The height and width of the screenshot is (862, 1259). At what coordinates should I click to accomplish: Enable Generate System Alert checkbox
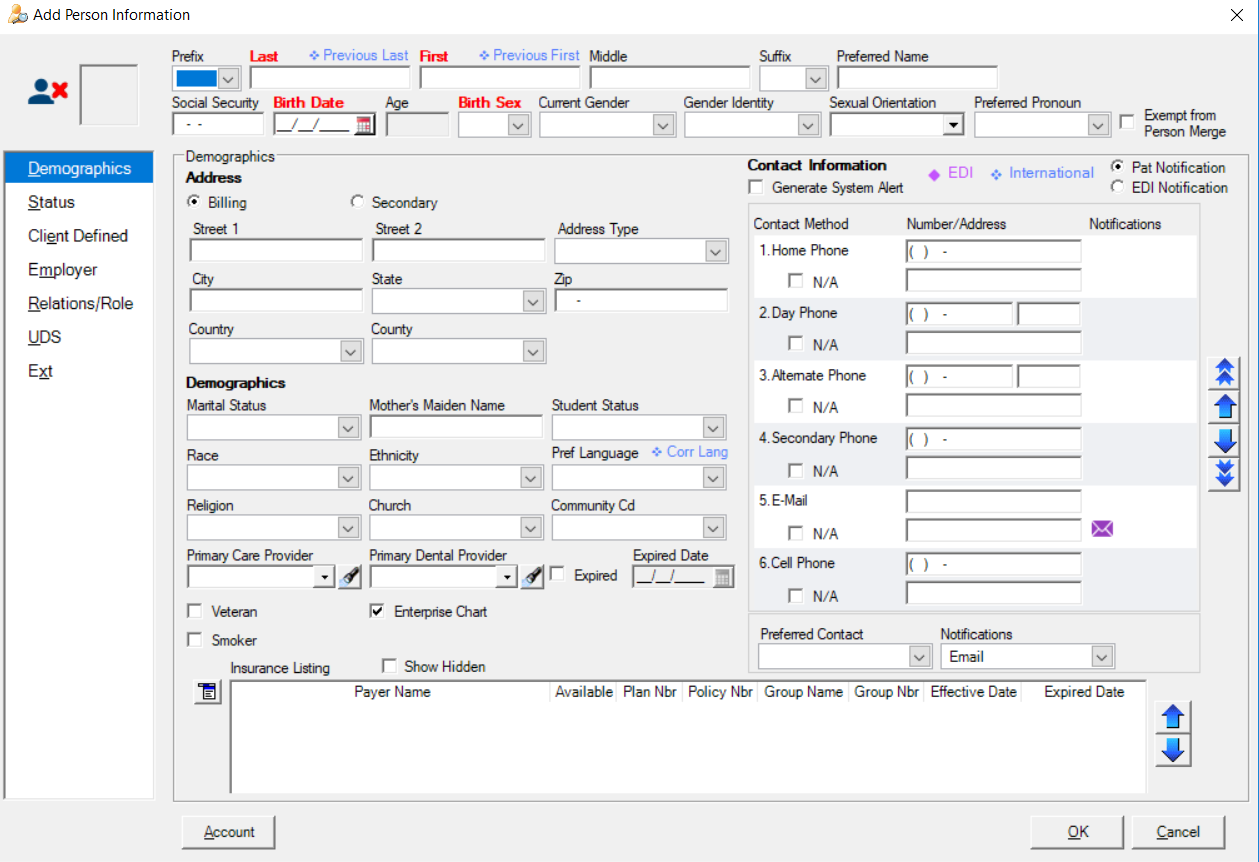pos(755,187)
